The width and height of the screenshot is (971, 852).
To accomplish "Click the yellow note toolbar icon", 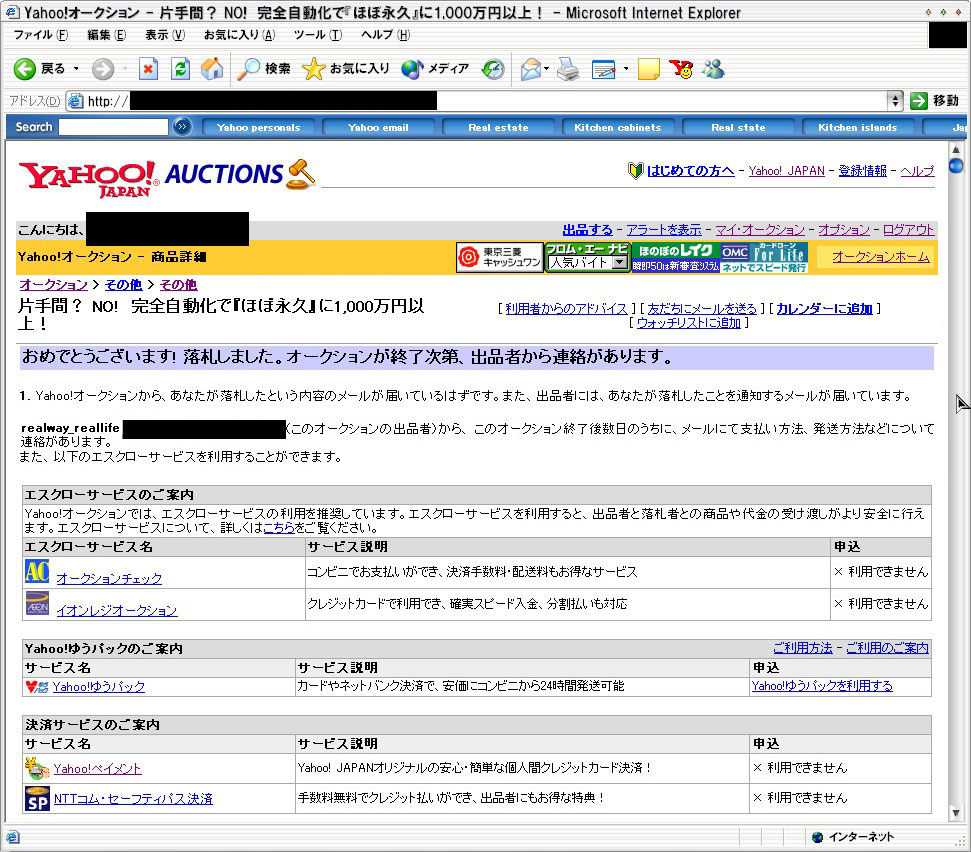I will 648,69.
